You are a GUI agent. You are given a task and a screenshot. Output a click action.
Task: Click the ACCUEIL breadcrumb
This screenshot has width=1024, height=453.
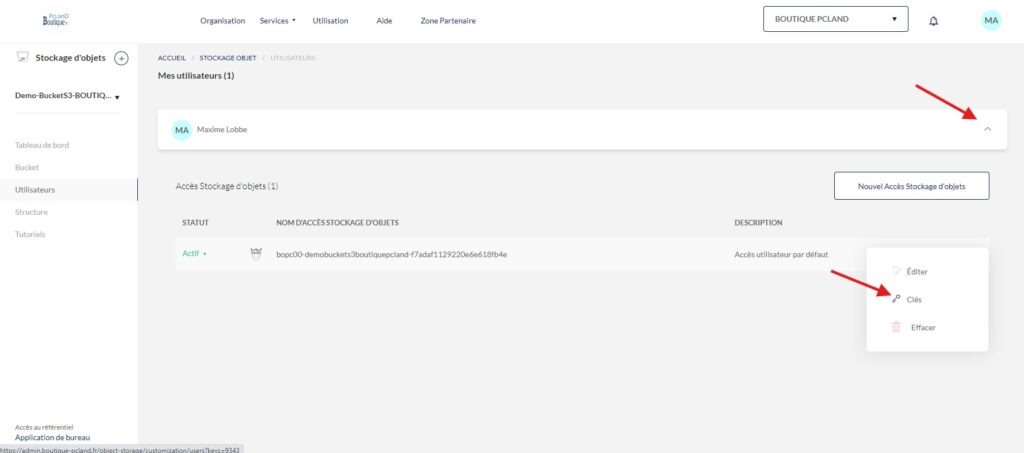click(172, 58)
